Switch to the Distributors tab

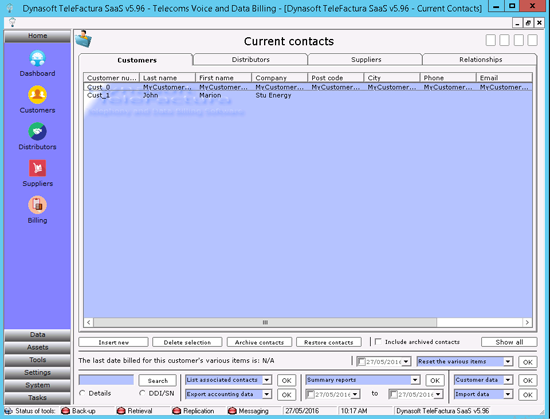click(250, 59)
